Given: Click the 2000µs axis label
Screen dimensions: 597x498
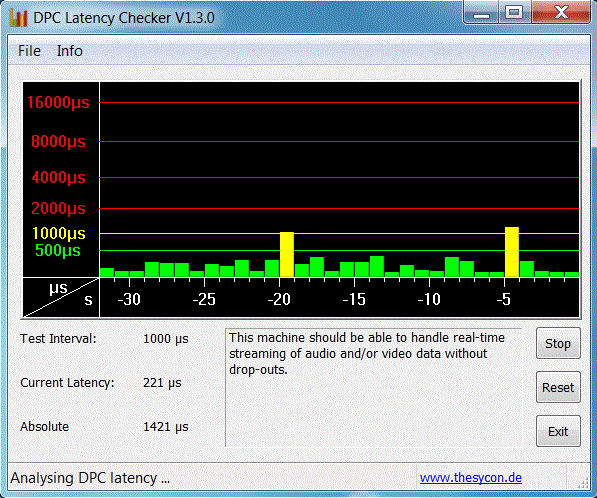Looking at the screenshot, I should pos(58,208).
